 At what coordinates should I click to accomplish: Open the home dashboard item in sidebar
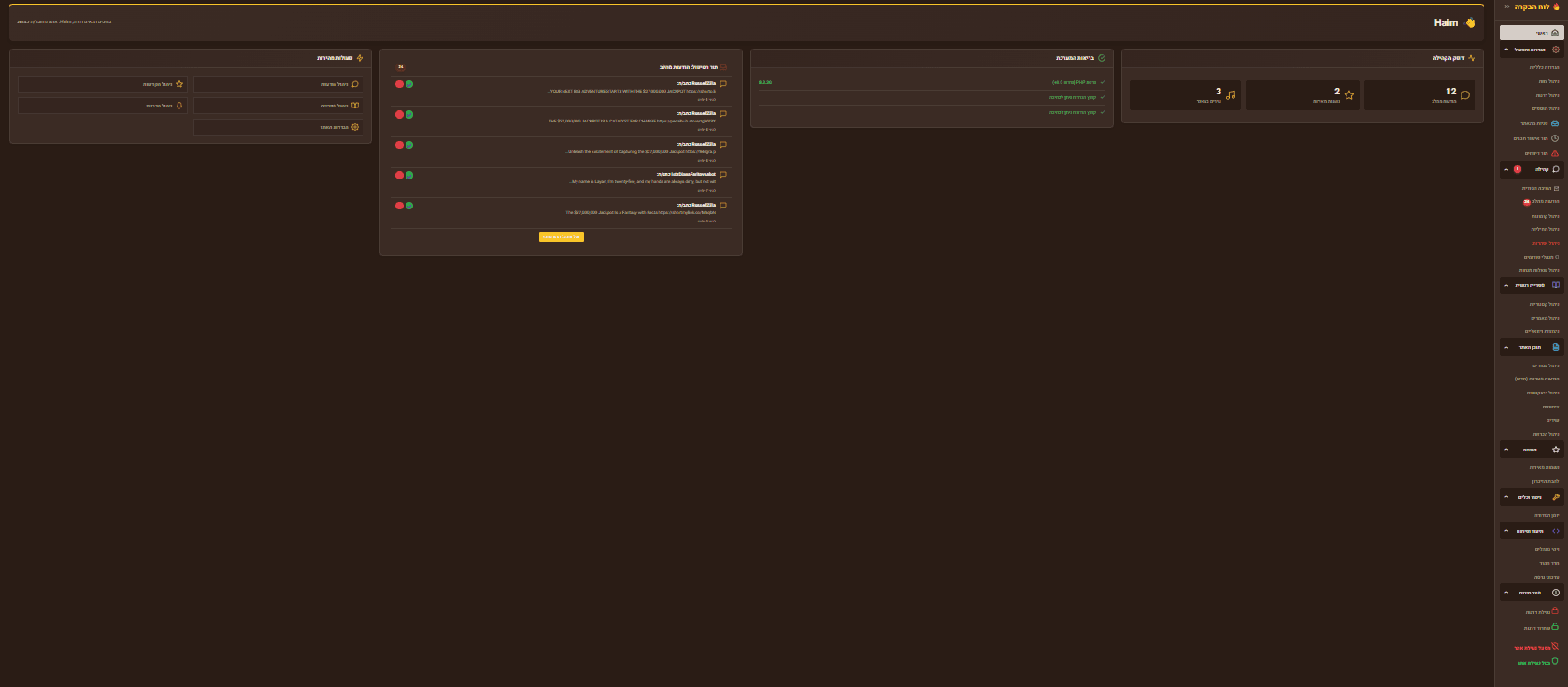[1532, 33]
